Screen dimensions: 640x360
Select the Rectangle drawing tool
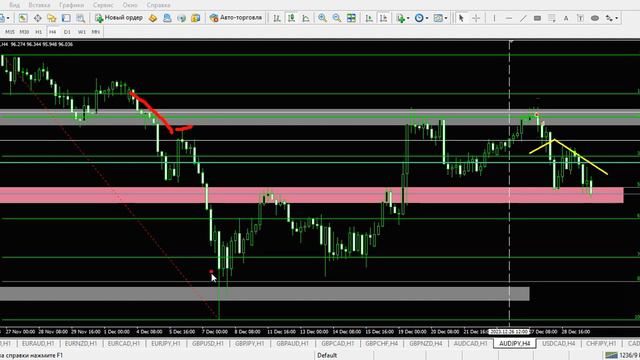point(537,18)
